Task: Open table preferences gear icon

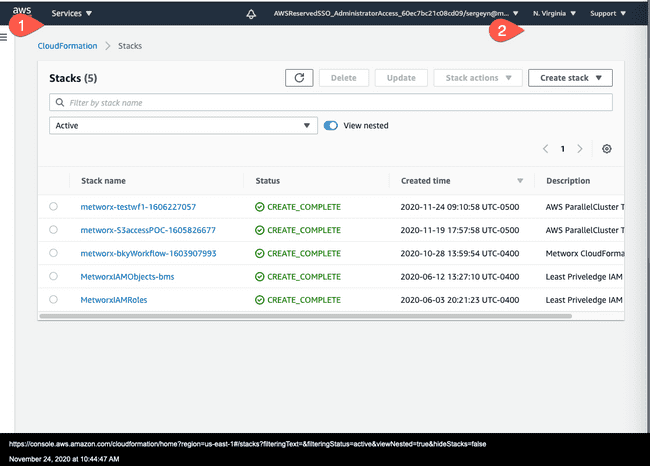Action: [606, 149]
